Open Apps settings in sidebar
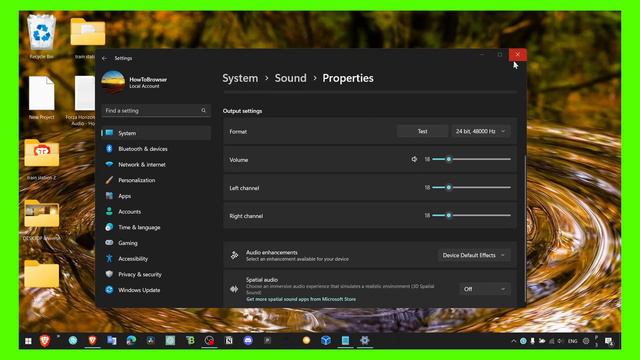640x360 pixels. click(156, 196)
